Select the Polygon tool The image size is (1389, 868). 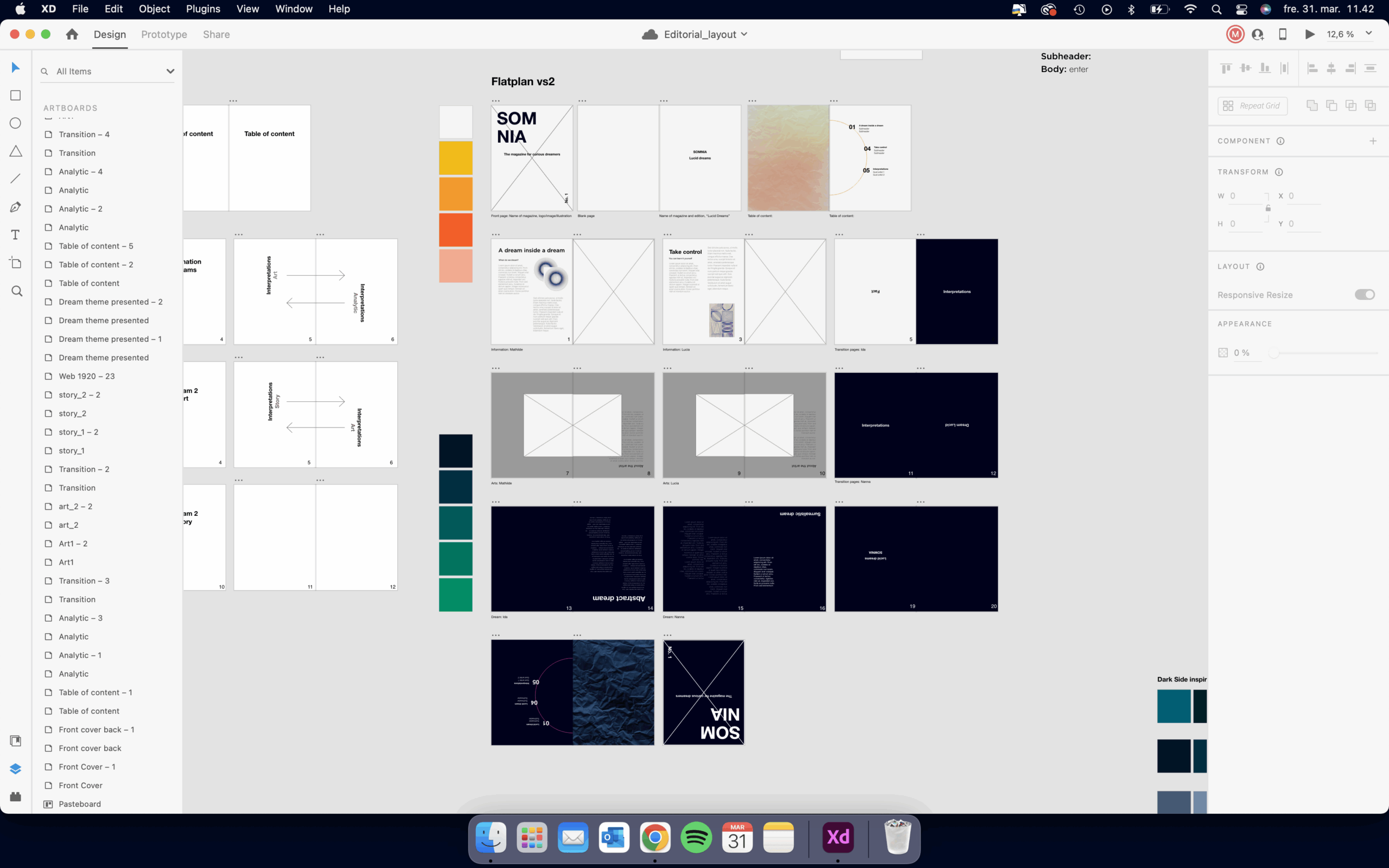[x=16, y=151]
